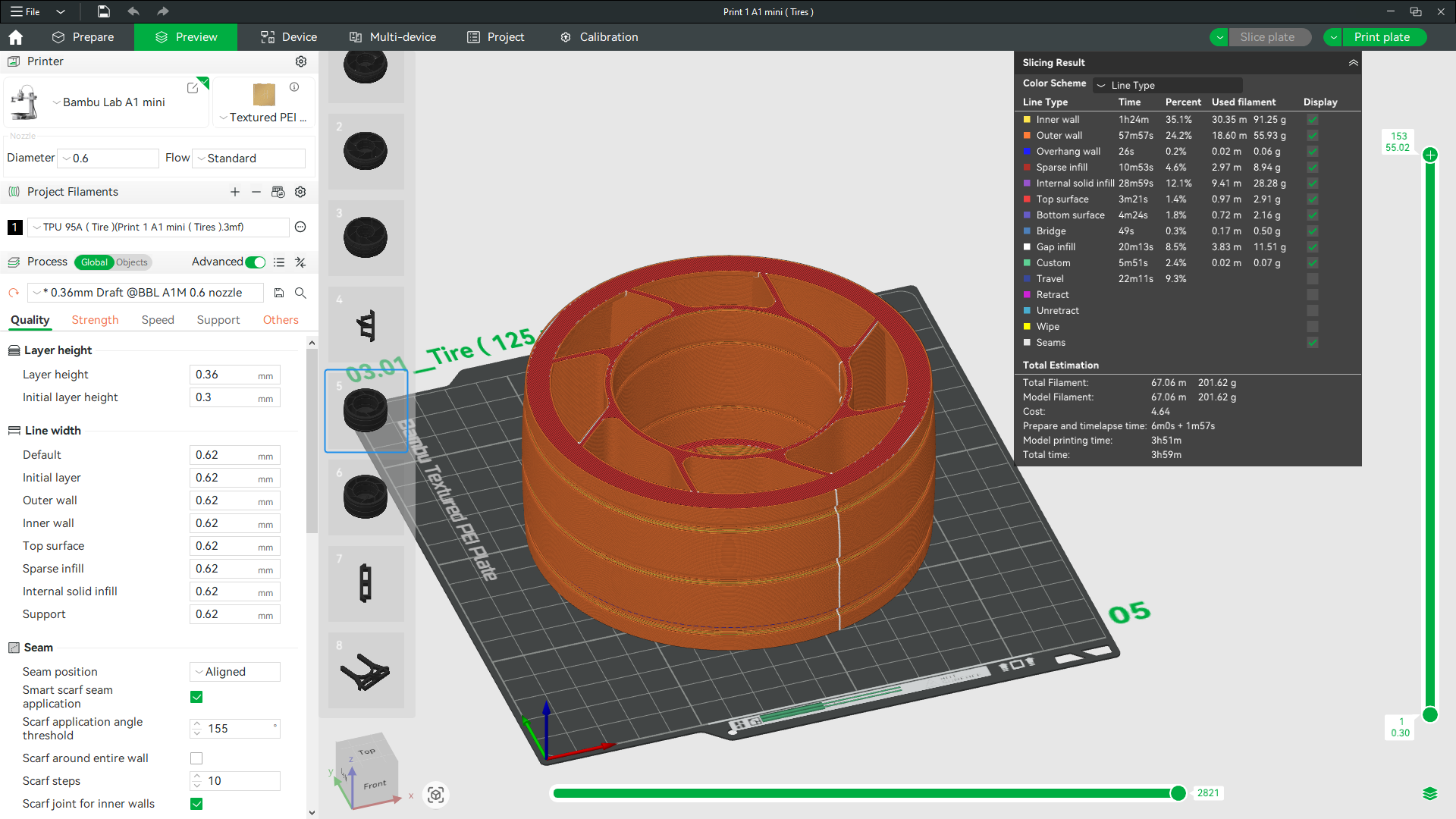Edit TPU 95A filament preset icon

pos(300,227)
